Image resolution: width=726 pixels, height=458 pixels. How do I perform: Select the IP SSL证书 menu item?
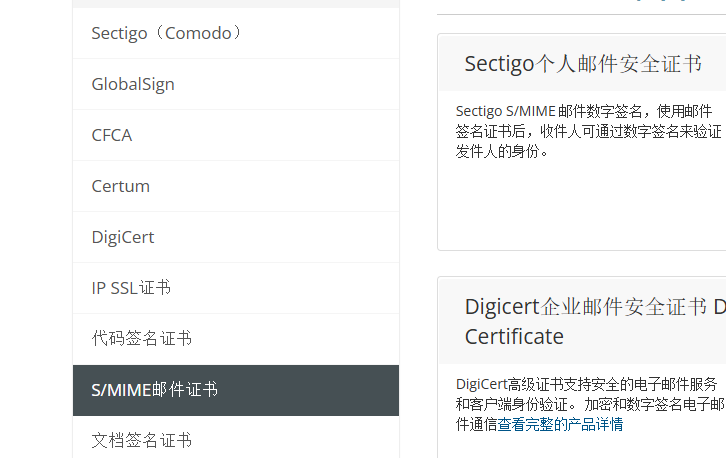(236, 288)
